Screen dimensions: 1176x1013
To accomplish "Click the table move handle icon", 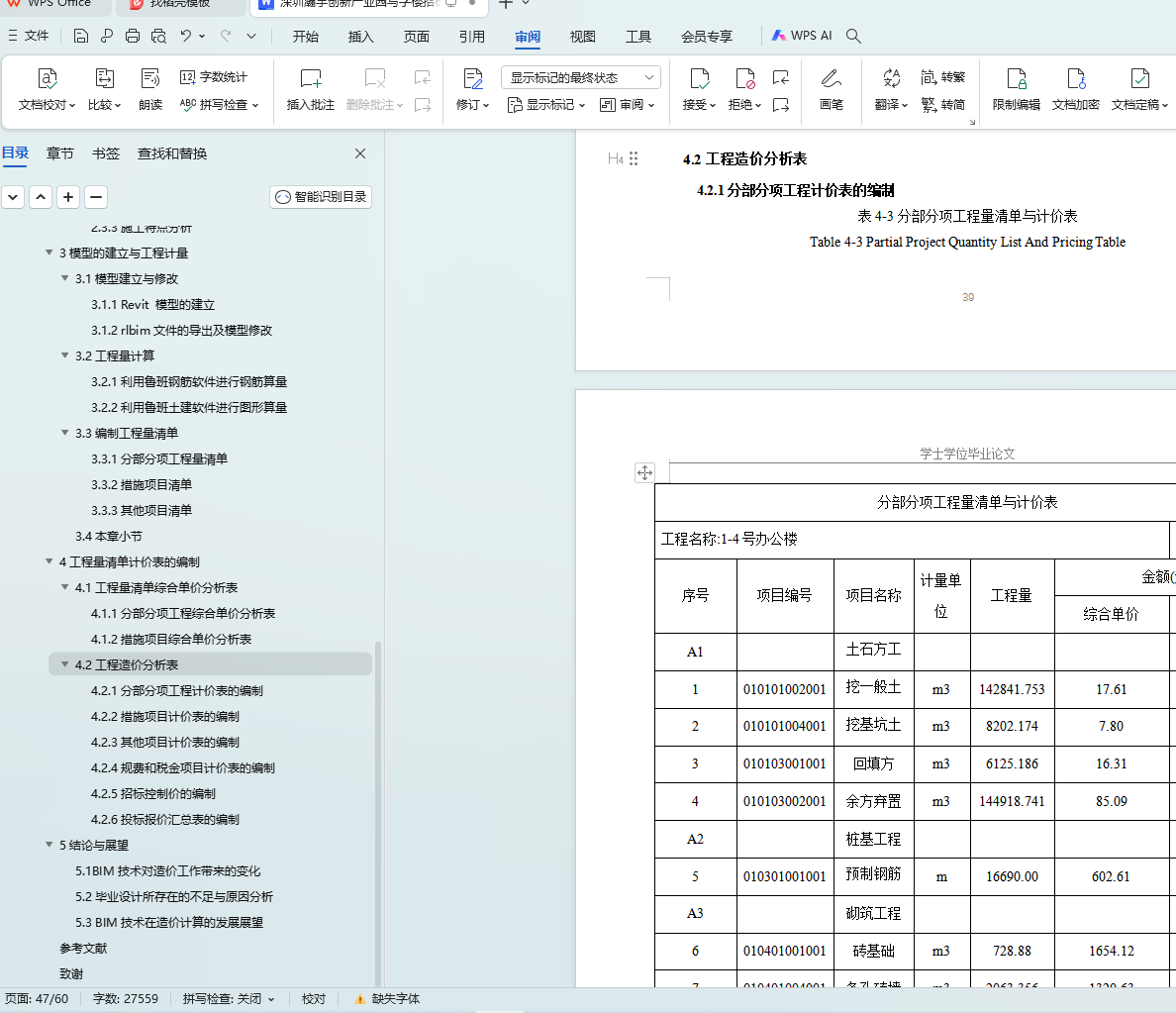I will pos(644,472).
